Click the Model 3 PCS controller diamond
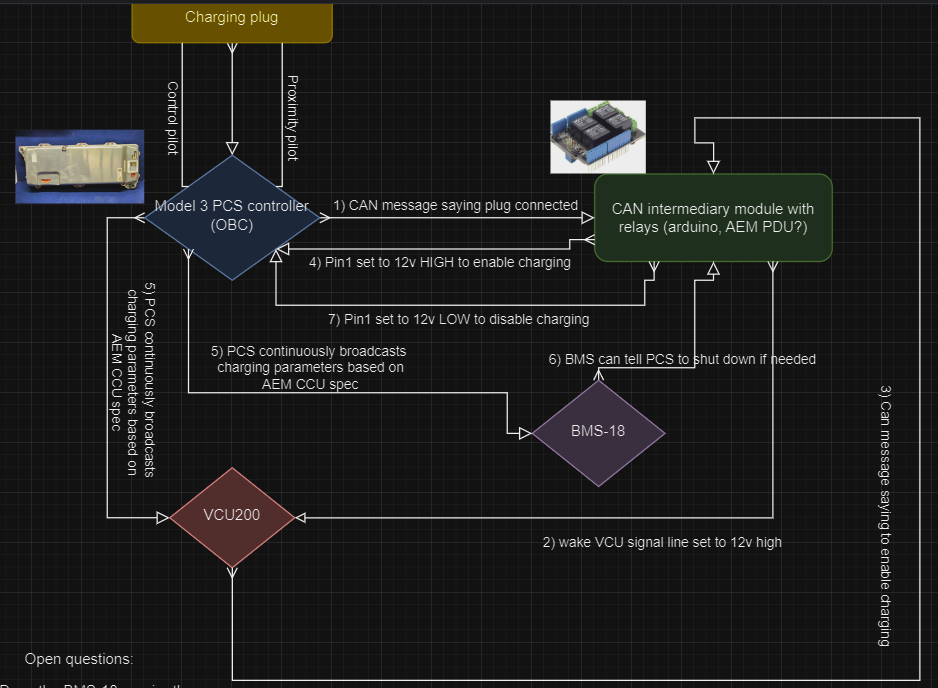Viewport: 938px width, 688px height. coord(232,216)
